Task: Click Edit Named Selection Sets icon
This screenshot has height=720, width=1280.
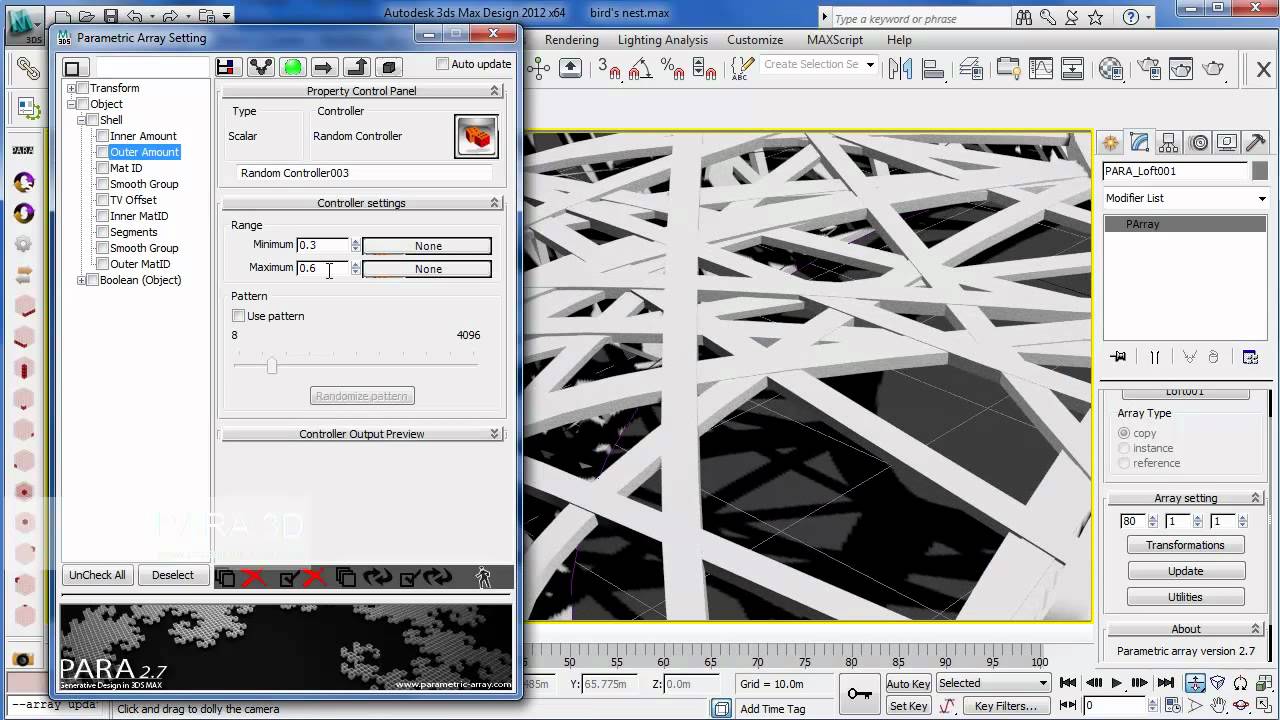Action: tap(741, 68)
